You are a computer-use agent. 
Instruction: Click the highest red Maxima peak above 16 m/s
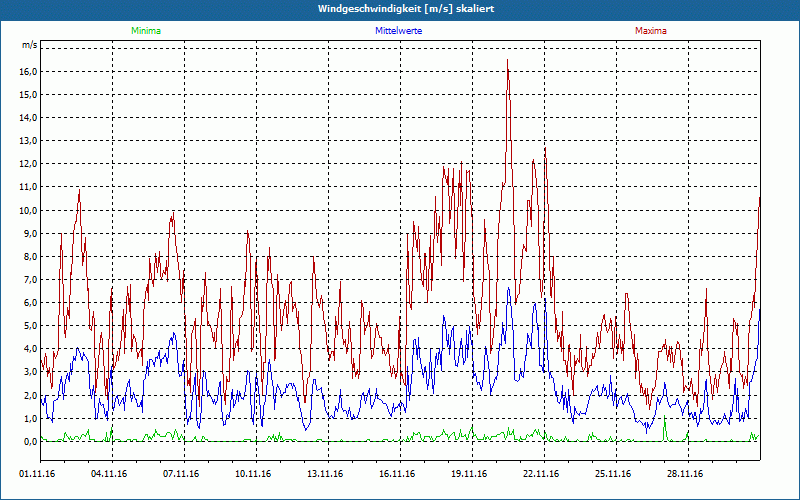coord(507,61)
